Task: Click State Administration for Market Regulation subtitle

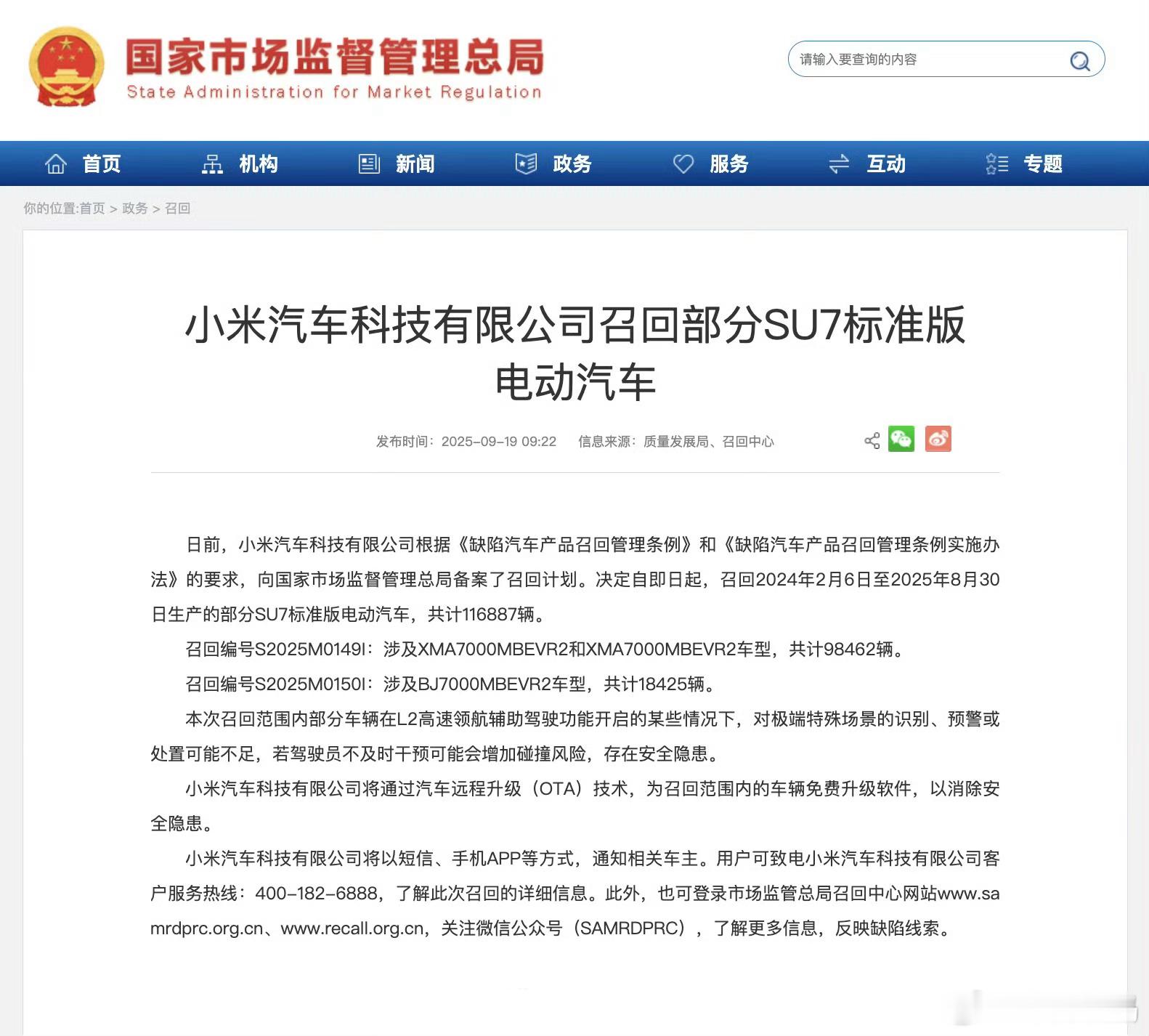Action: 334,92
